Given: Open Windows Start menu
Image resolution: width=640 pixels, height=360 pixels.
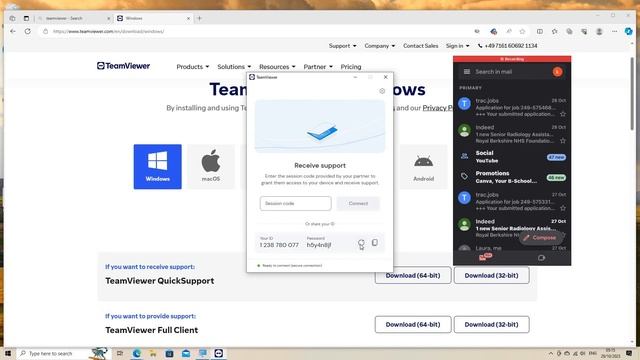Looking at the screenshot, I should coord(7,353).
